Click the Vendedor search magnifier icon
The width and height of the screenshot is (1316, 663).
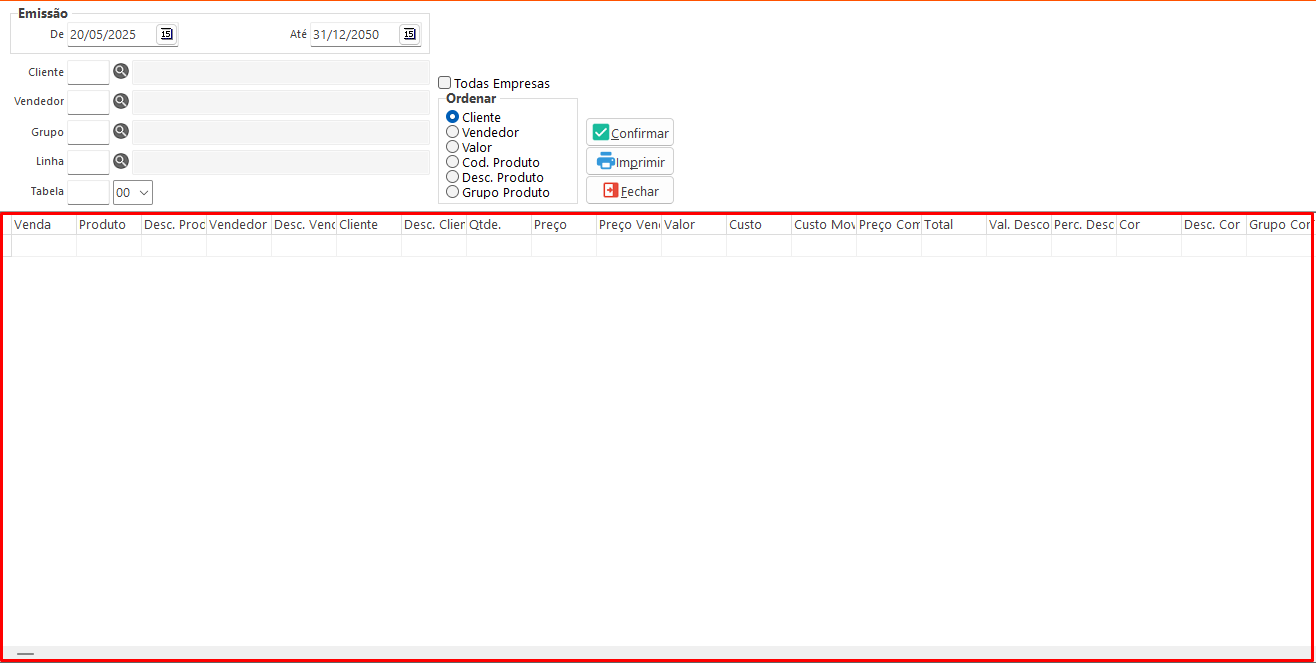point(121,101)
